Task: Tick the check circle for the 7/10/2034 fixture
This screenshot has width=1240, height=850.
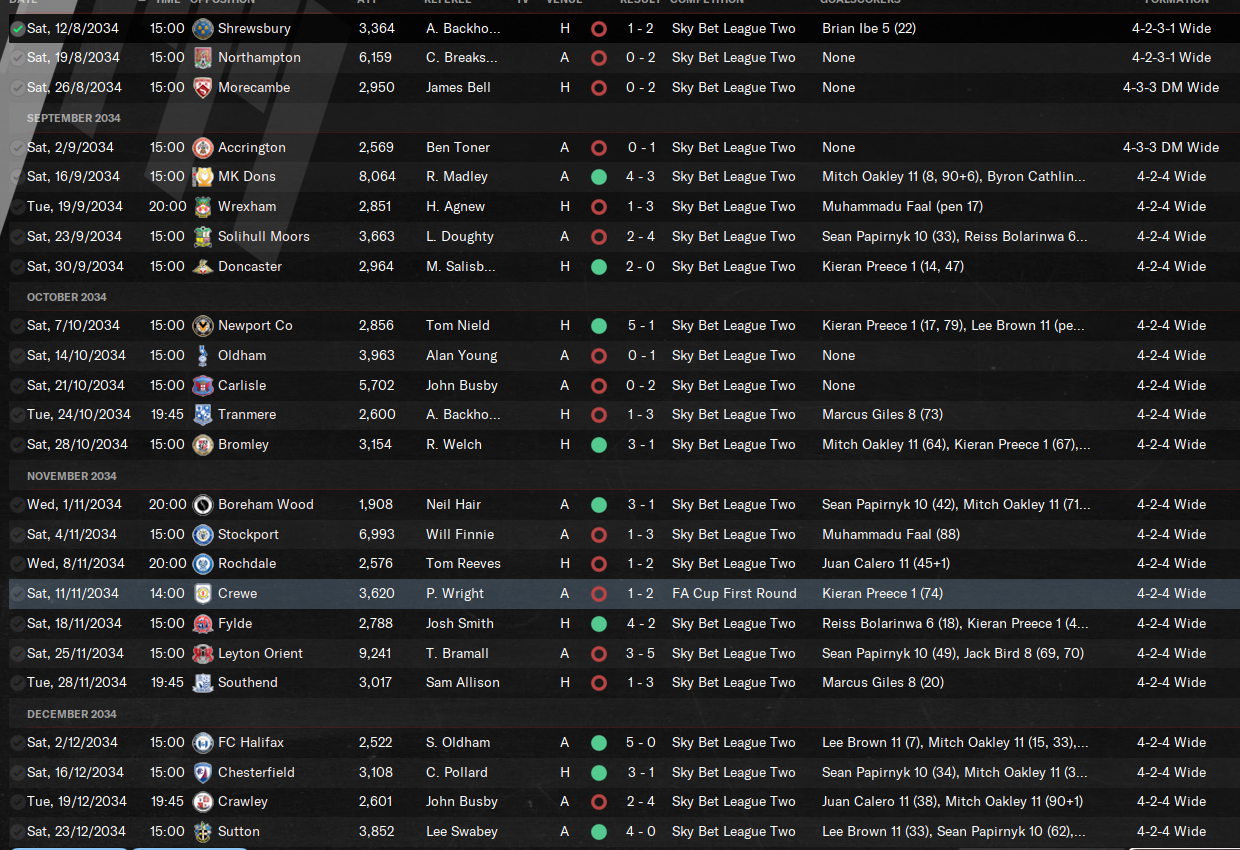Action: point(17,326)
